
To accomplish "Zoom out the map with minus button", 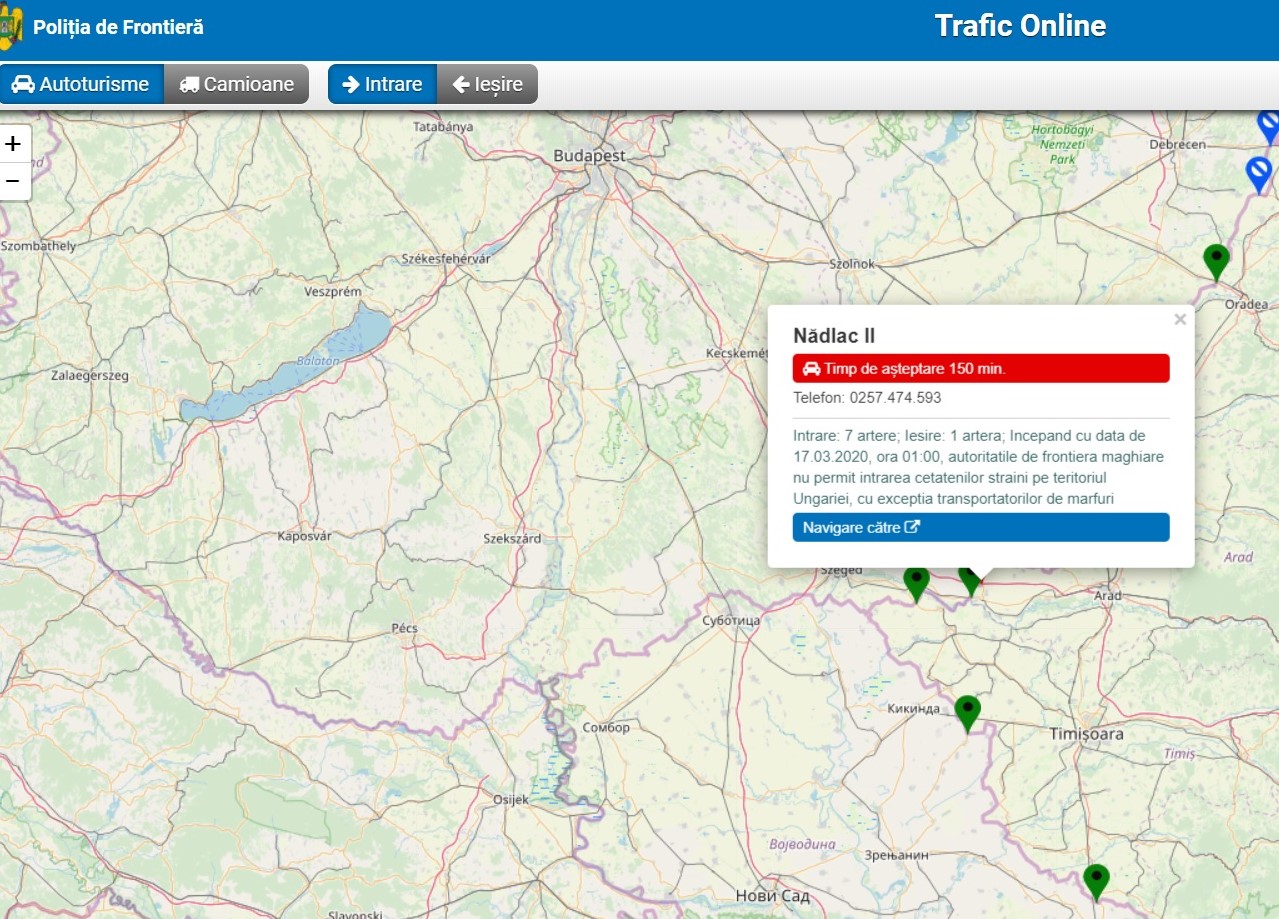I will (13, 181).
